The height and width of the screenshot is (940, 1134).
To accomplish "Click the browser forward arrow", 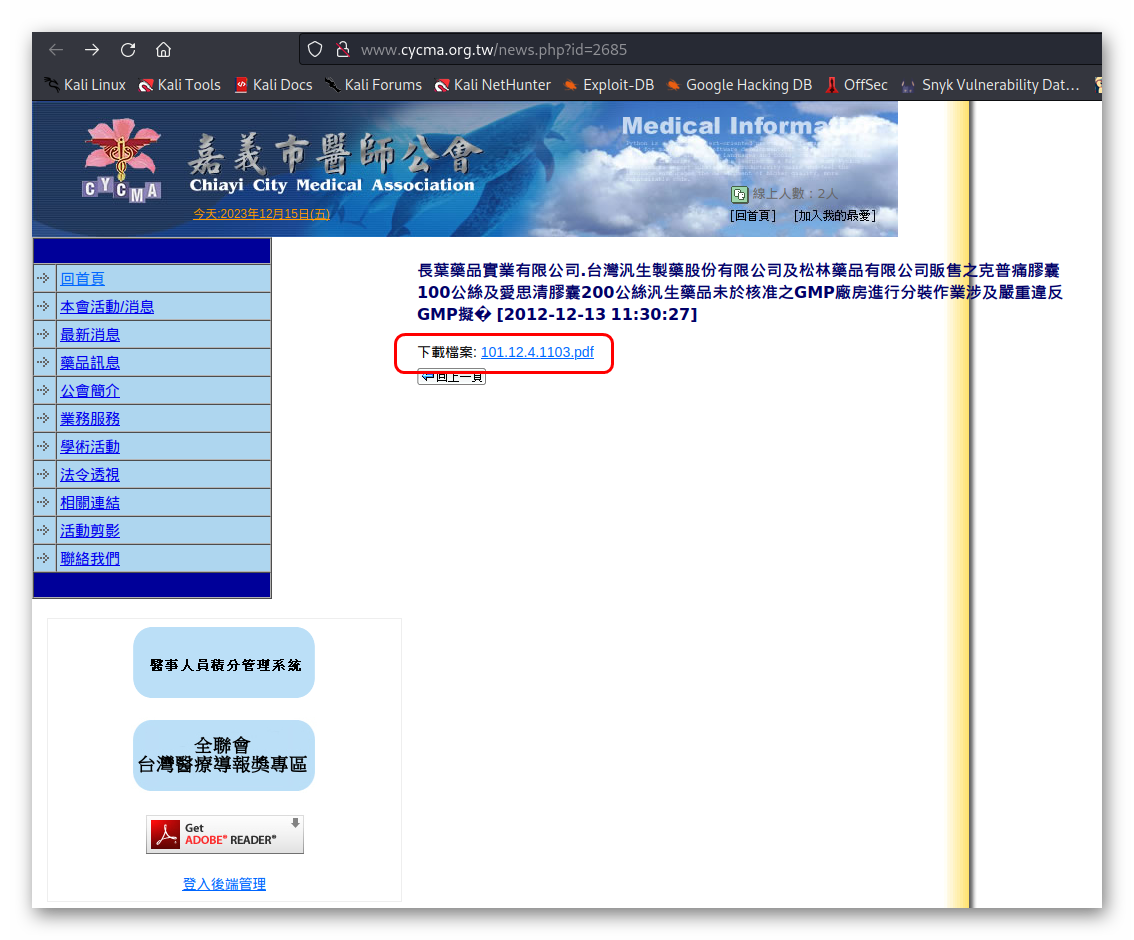I will tap(92, 50).
